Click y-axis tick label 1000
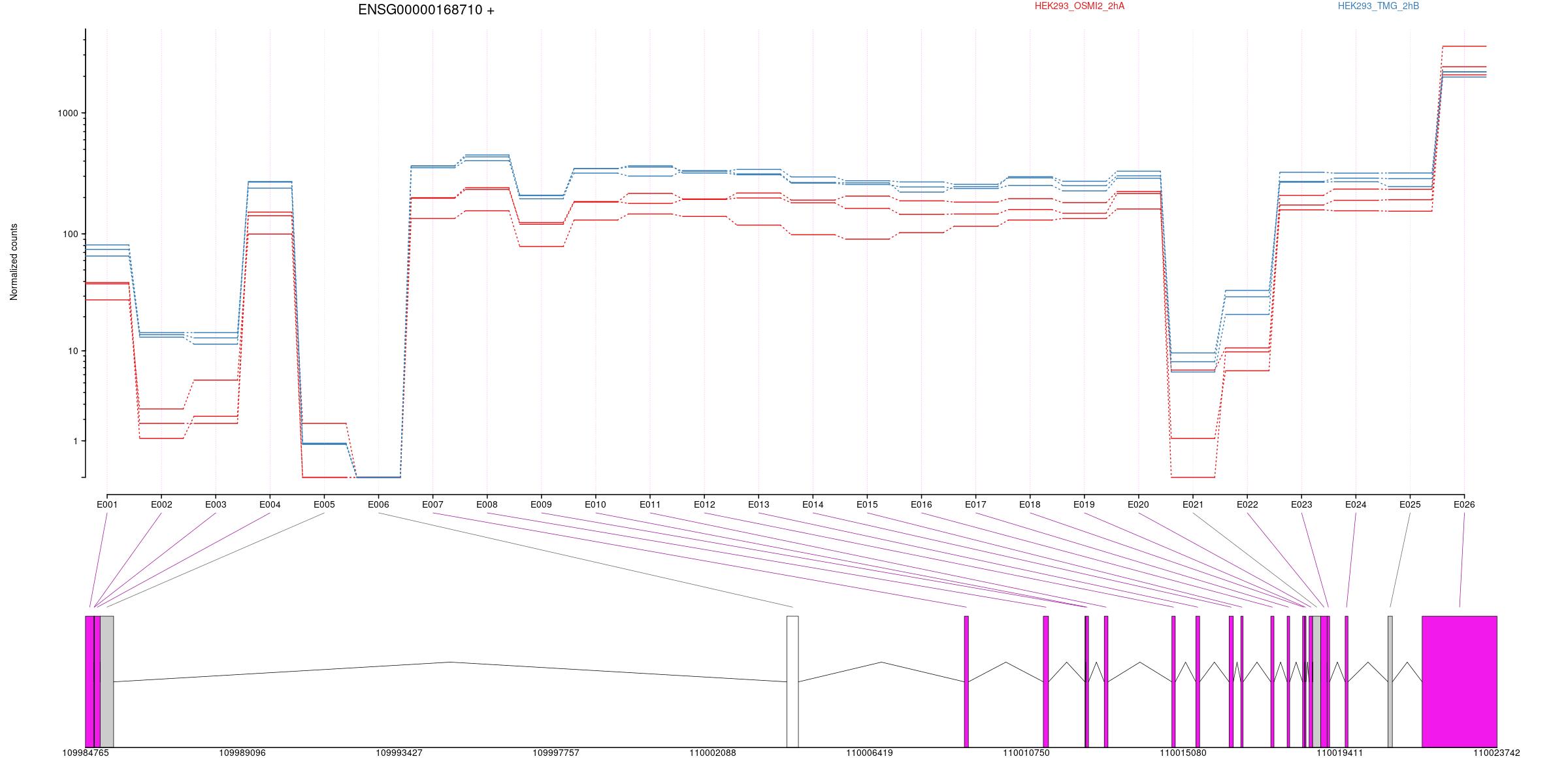The width and height of the screenshot is (1568, 784). (x=68, y=113)
